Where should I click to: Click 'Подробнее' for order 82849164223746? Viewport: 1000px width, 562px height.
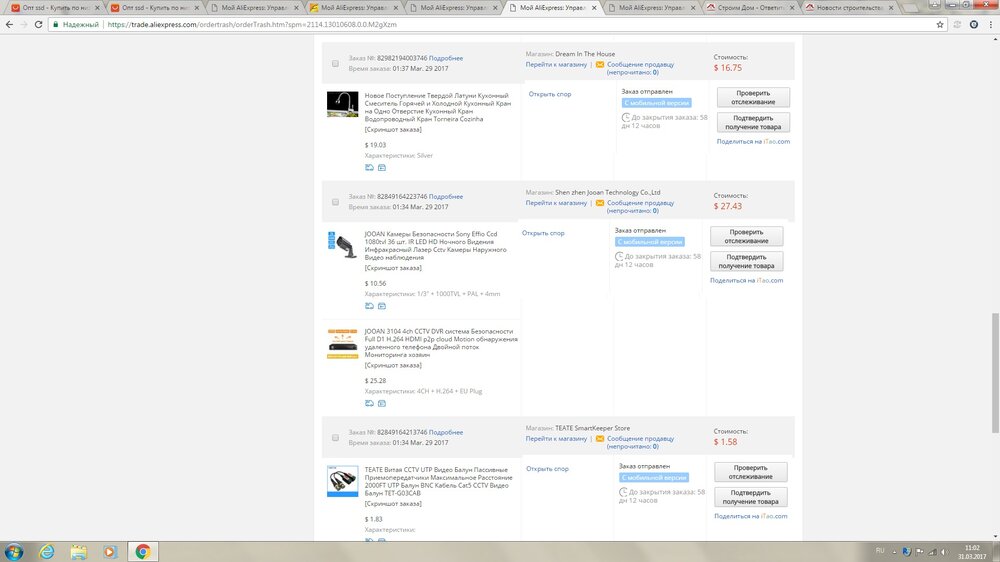(x=446, y=196)
